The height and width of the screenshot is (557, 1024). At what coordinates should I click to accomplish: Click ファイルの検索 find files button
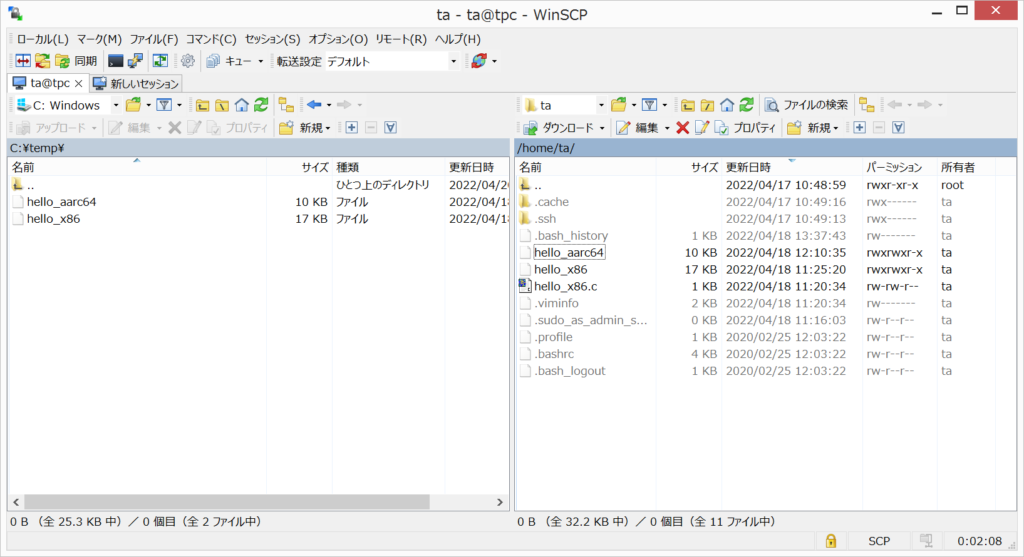coord(807,105)
